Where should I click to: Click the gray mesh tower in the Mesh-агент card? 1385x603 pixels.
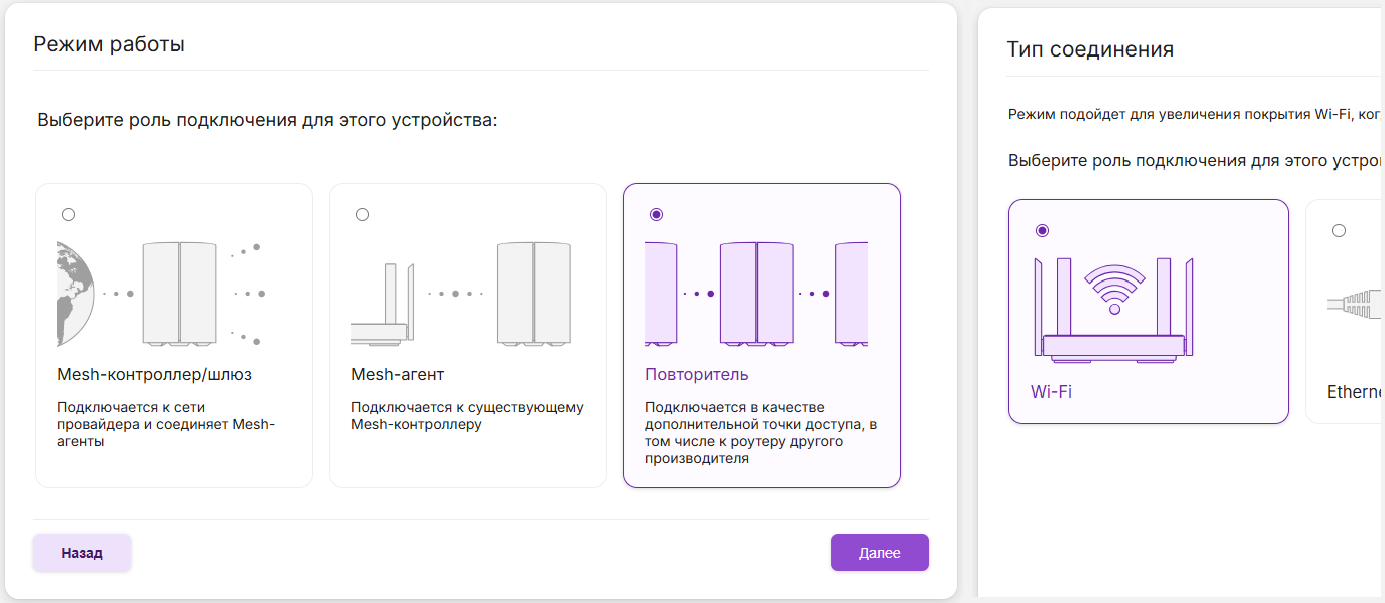pyautogui.click(x=534, y=294)
